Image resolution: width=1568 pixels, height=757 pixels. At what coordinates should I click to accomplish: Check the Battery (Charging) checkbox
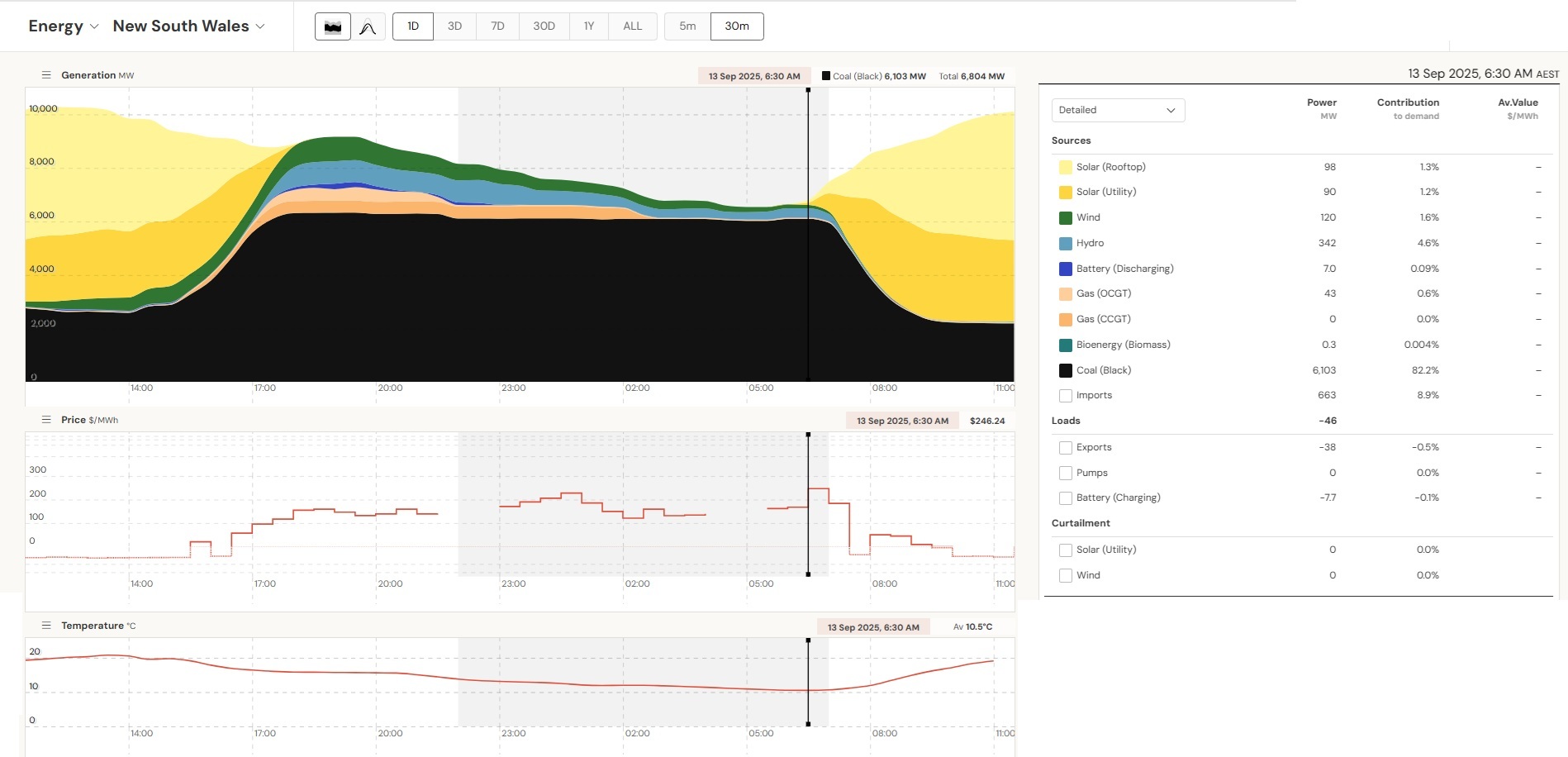point(1066,498)
